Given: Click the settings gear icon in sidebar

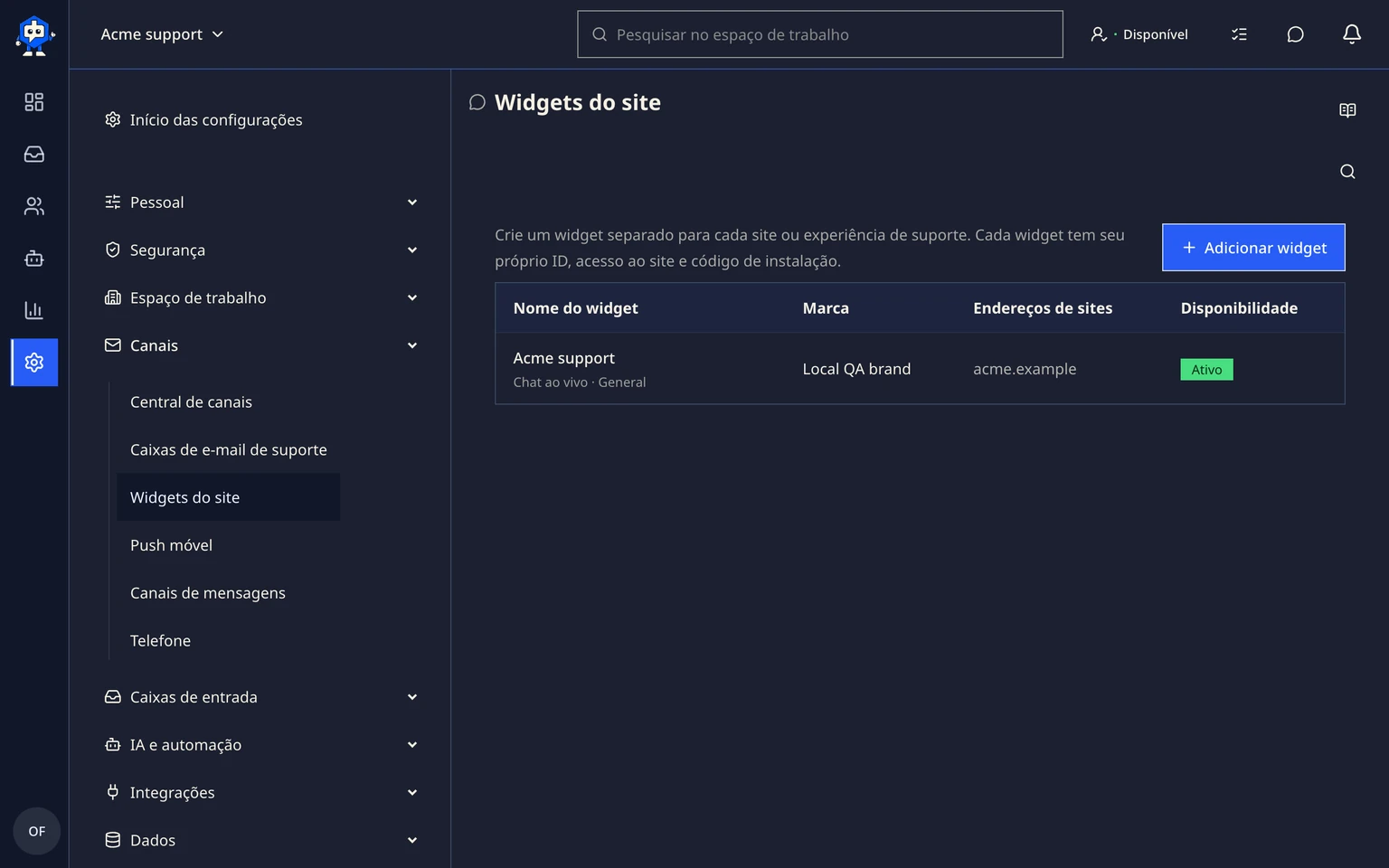Looking at the screenshot, I should [34, 363].
